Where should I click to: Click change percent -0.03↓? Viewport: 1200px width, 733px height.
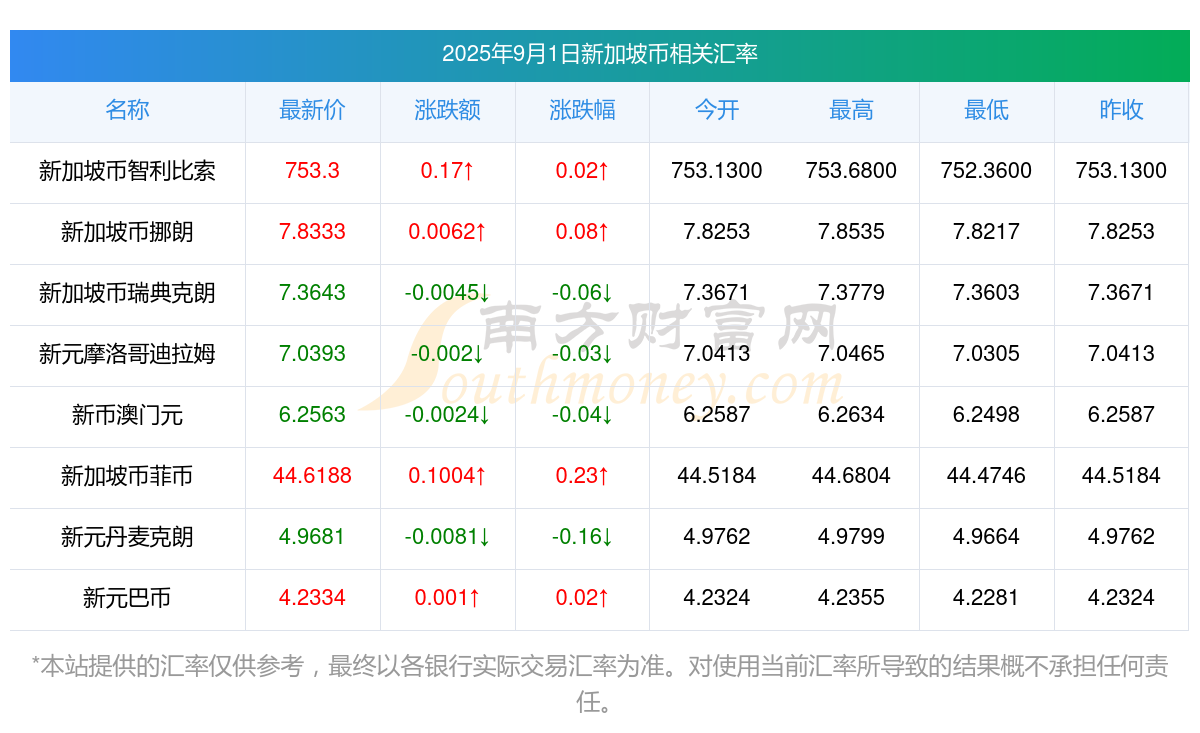tap(582, 354)
